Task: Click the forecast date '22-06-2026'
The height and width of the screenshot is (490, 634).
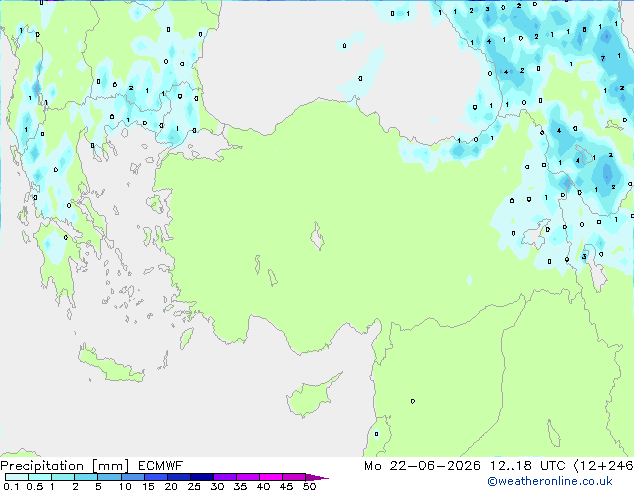Action: (x=435, y=466)
